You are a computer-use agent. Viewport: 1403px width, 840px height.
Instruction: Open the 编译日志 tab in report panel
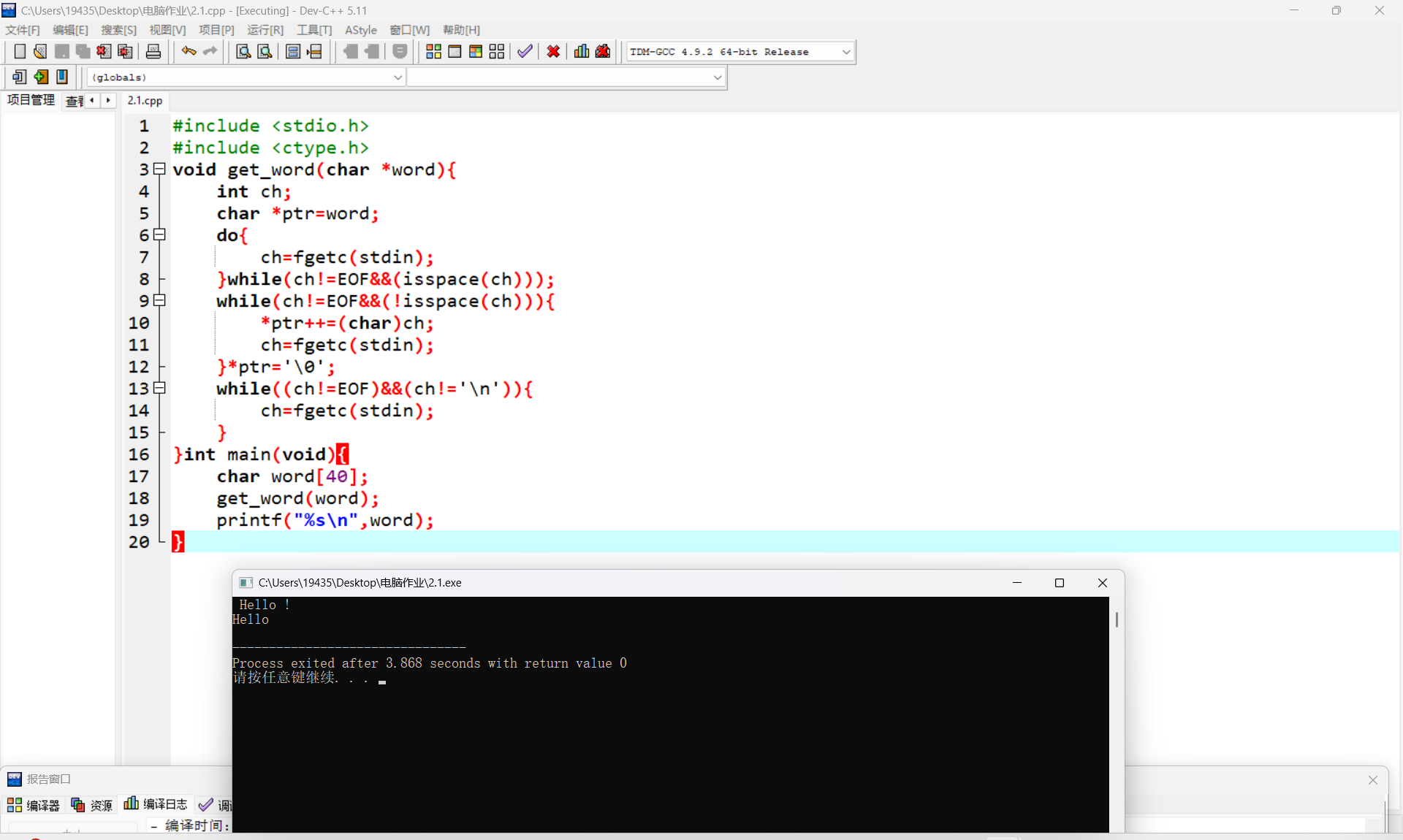[x=156, y=804]
